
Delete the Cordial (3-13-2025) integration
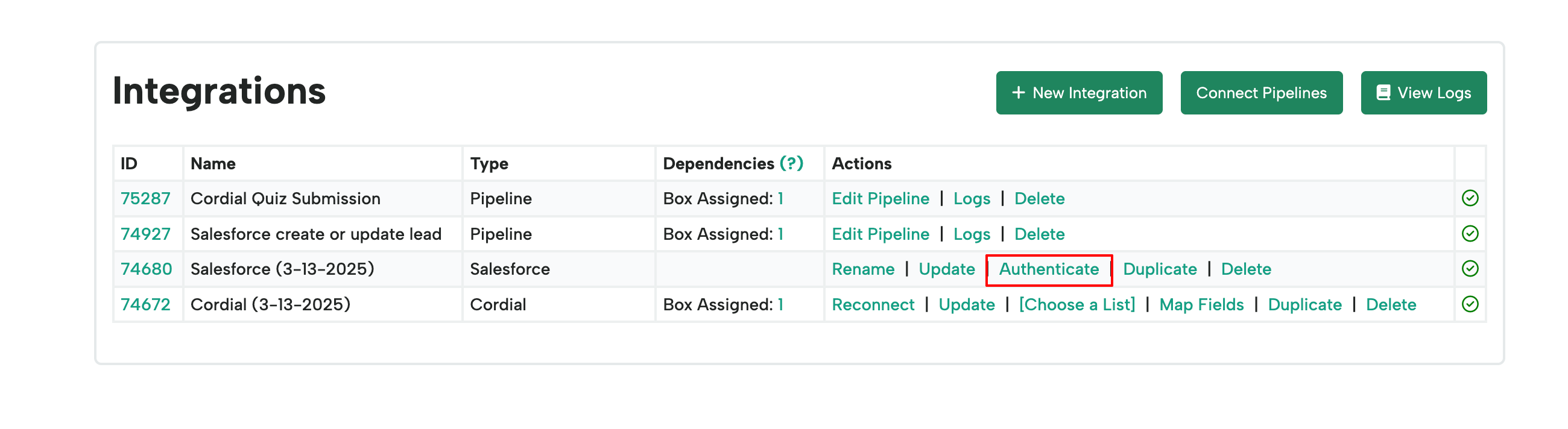tap(1390, 304)
